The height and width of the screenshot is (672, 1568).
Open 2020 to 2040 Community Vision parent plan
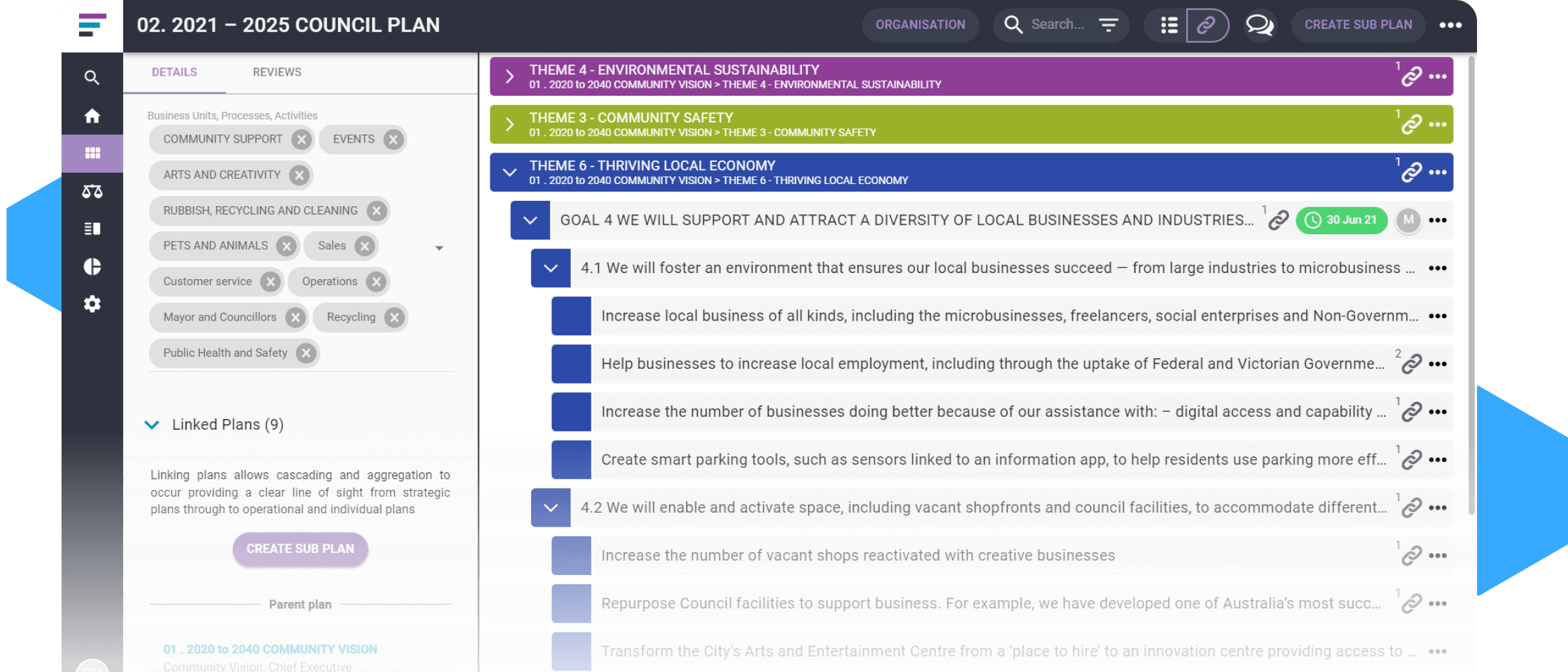pos(270,649)
